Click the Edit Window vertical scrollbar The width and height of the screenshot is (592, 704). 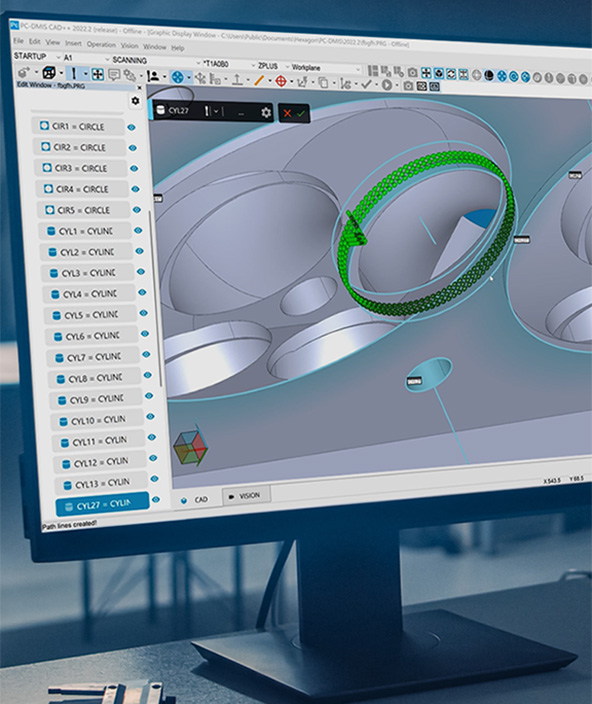coord(156,298)
